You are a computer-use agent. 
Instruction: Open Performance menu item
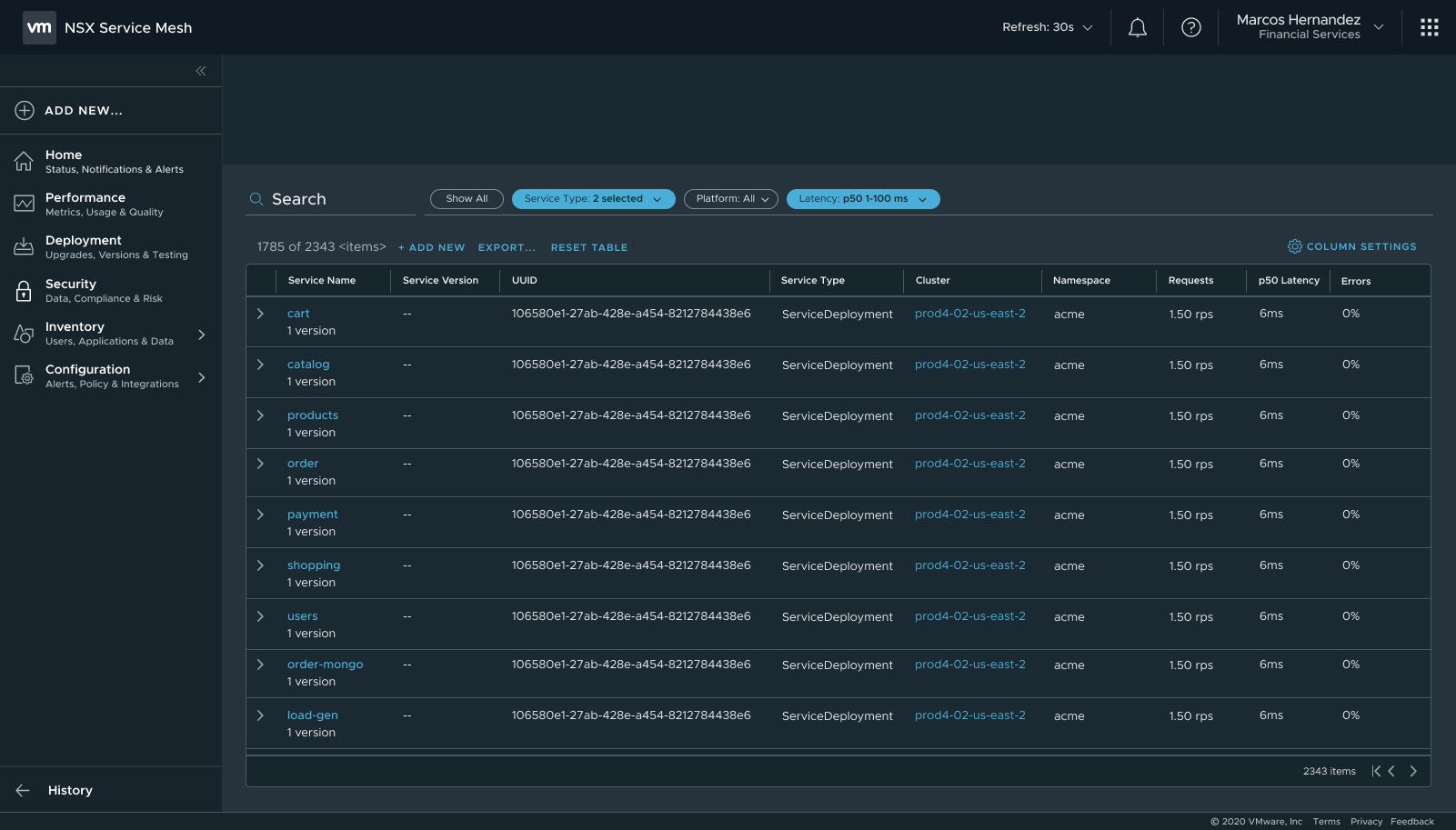[111, 204]
